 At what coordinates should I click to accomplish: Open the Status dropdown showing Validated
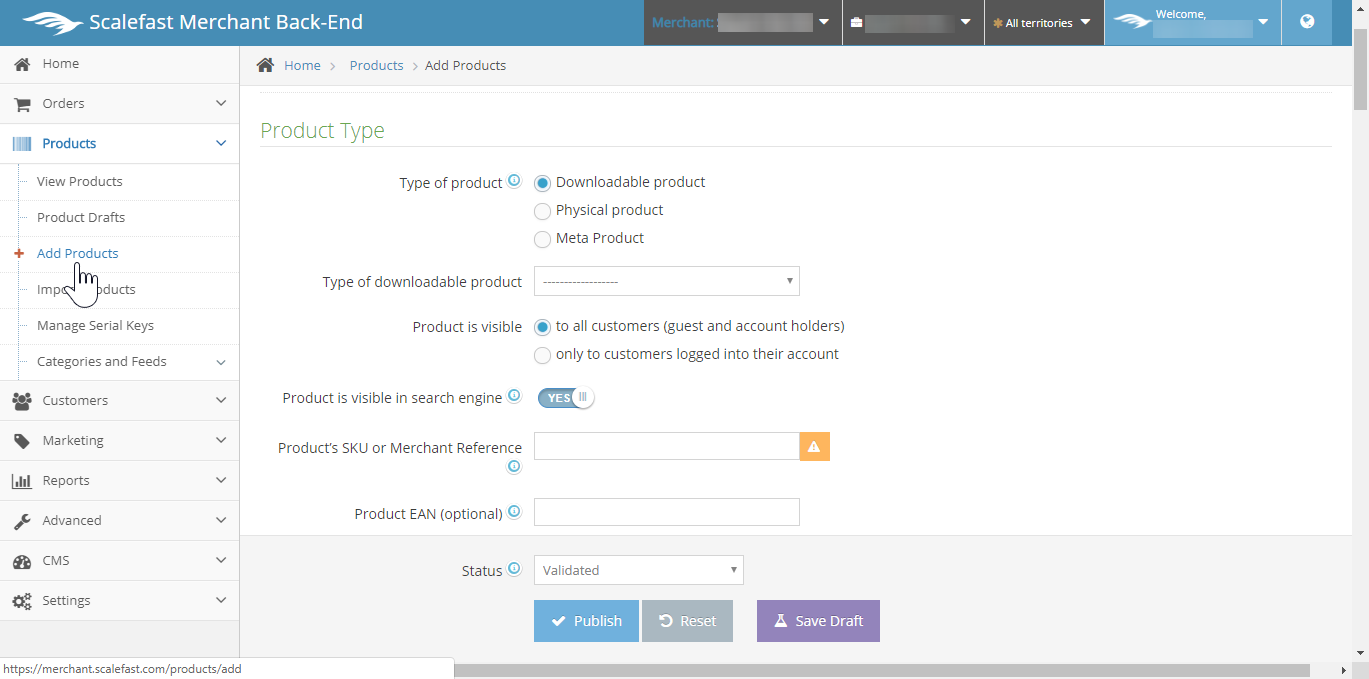click(638, 570)
